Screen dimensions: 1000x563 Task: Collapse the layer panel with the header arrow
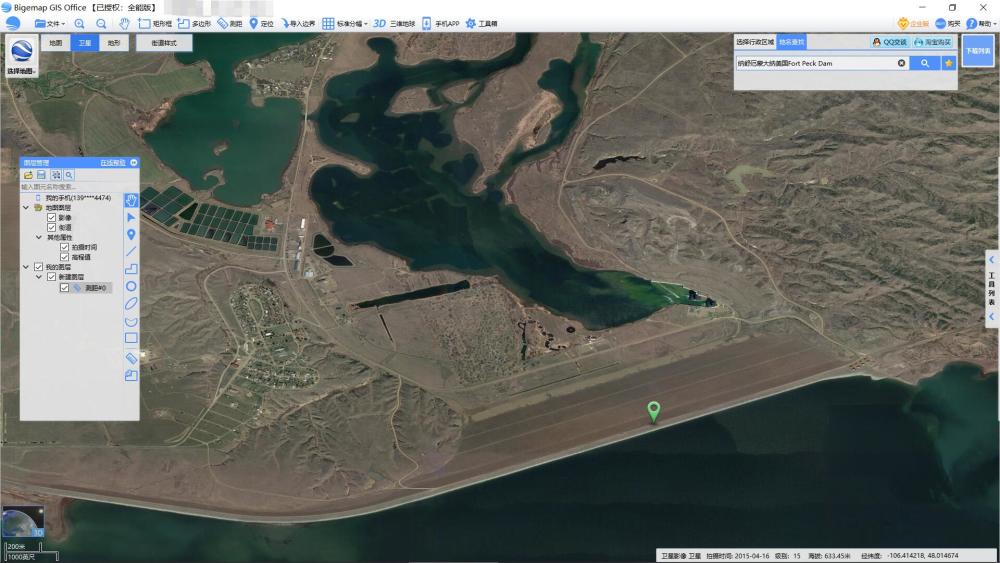coord(134,163)
